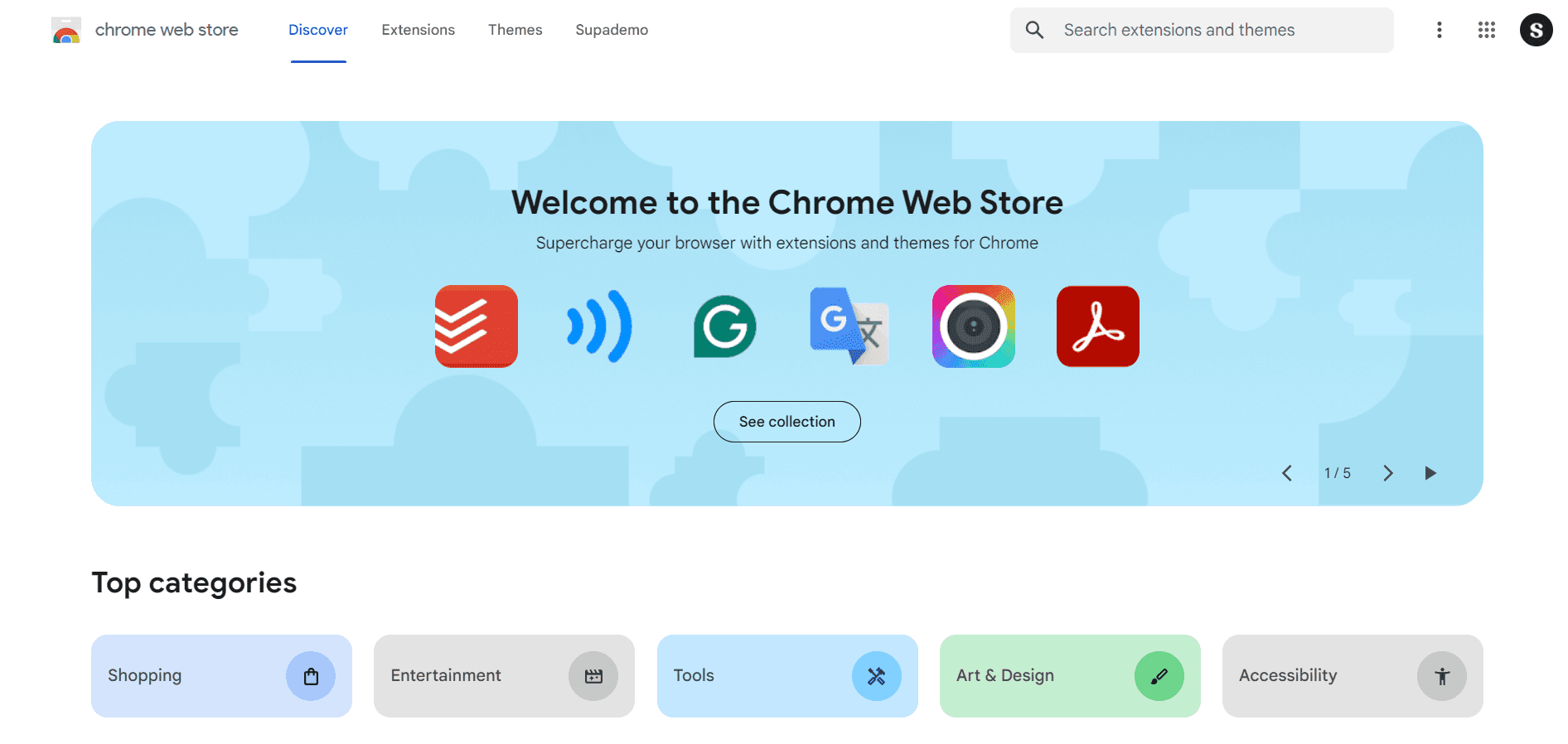This screenshot has height=744, width=1568.
Task: Open the Shopping category card
Action: 222,676
